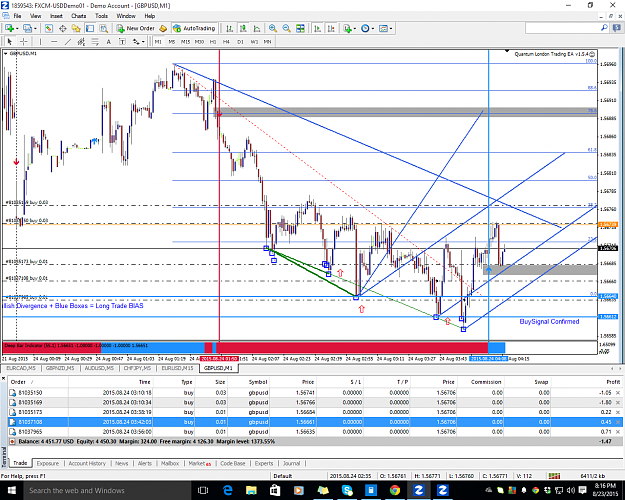Expand the Periods dropdown arrow

373,28
